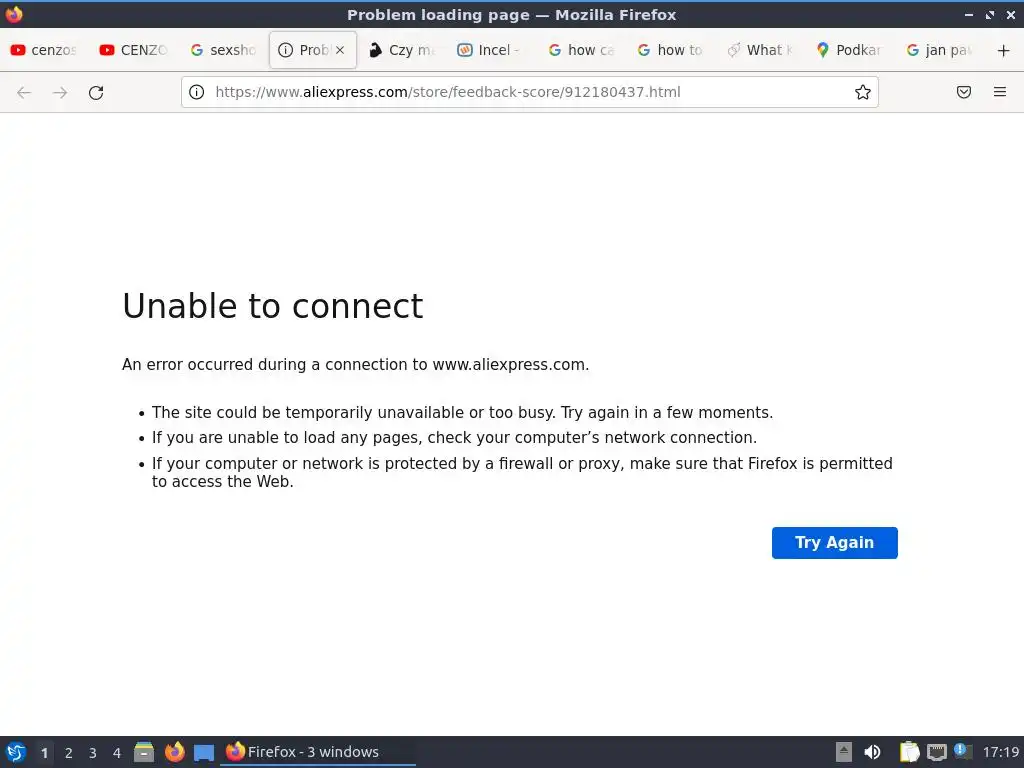Open Firefox hamburger application menu
1024x768 pixels.
click(x=1000, y=92)
